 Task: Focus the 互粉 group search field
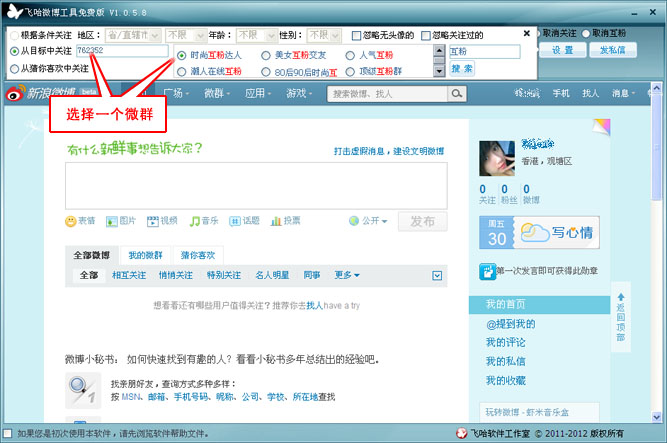485,51
